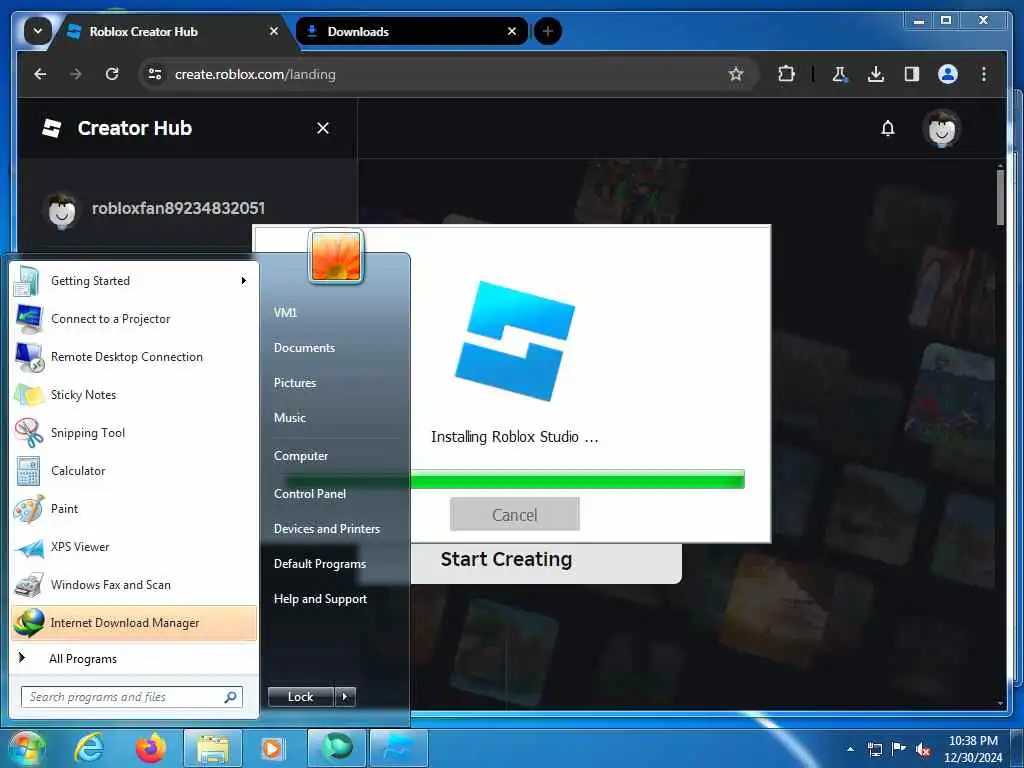Lock the computer with Lock button
1024x768 pixels.
pyautogui.click(x=300, y=697)
